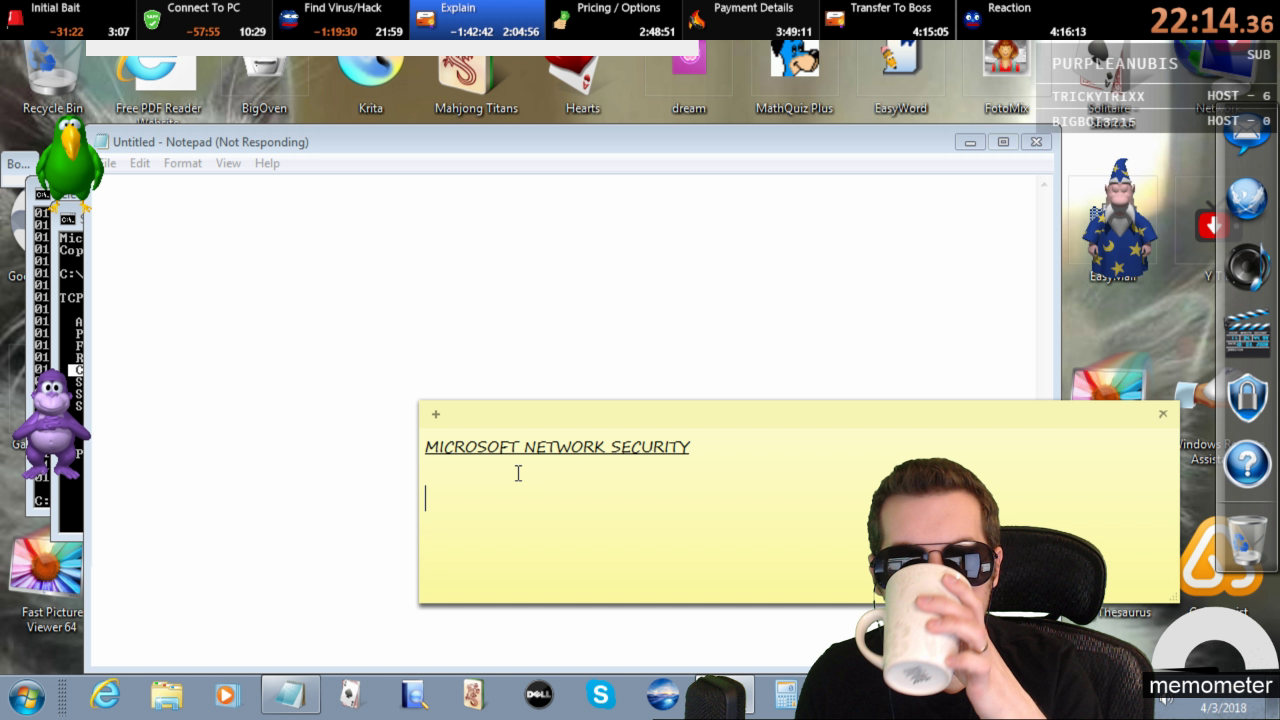This screenshot has width=1280, height=720.
Task: Click the Show hidden desktop grip on taskbar
Action: 62,695
